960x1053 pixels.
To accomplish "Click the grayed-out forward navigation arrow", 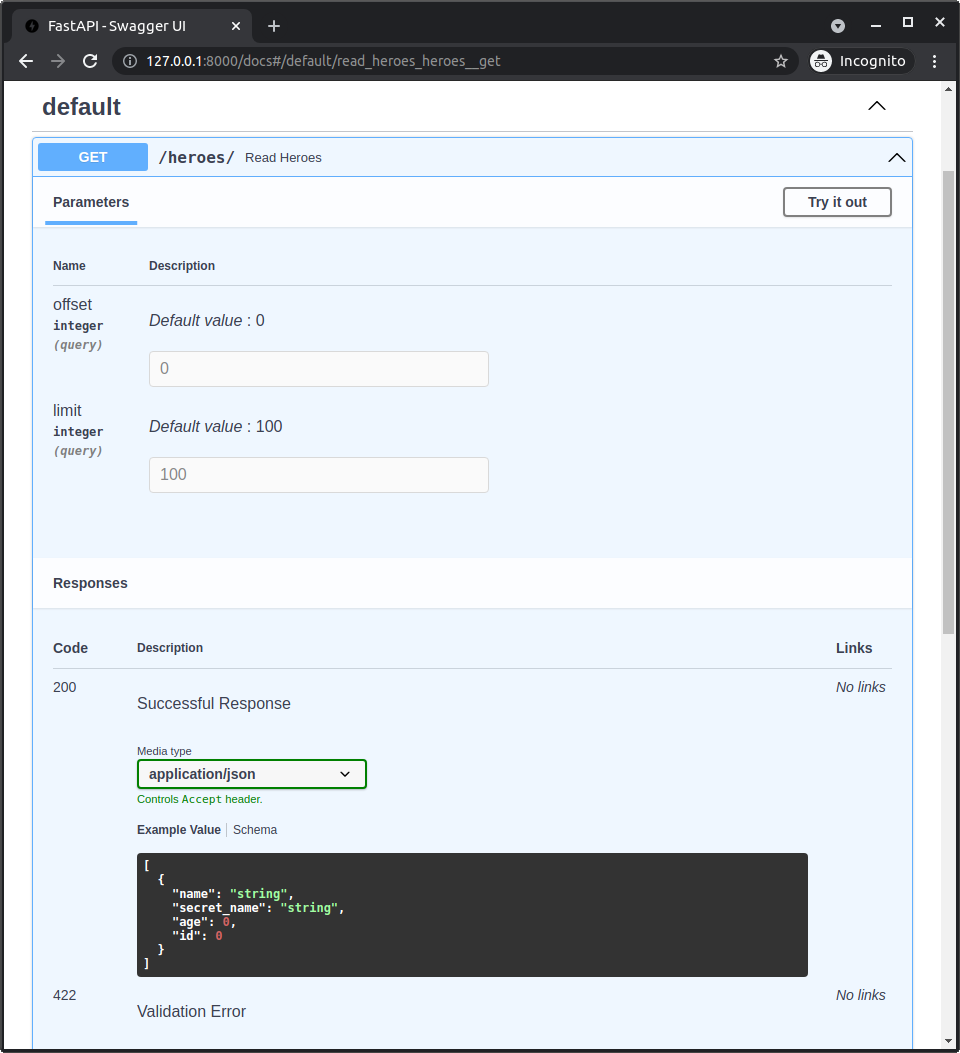I will click(x=58, y=61).
